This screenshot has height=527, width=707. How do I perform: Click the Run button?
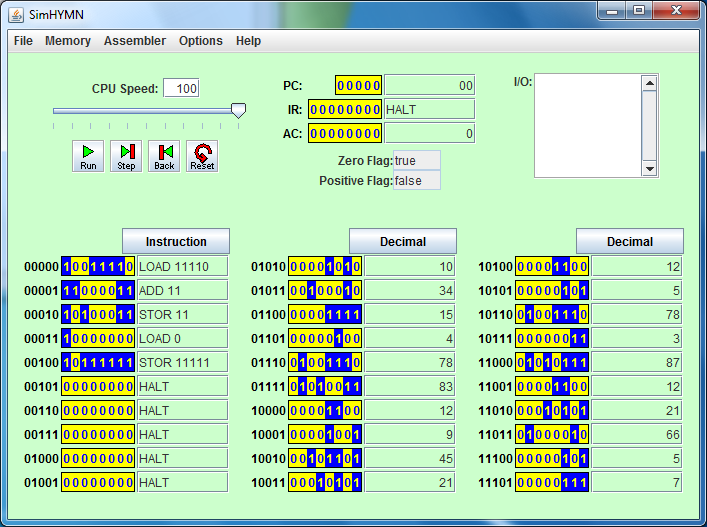click(88, 156)
